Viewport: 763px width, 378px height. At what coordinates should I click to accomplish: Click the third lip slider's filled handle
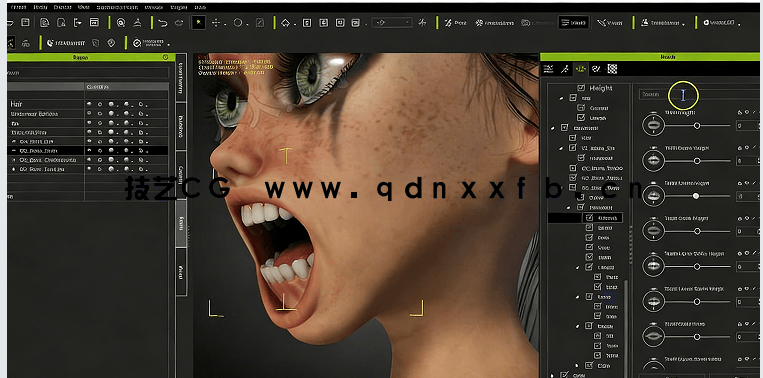pos(696,196)
